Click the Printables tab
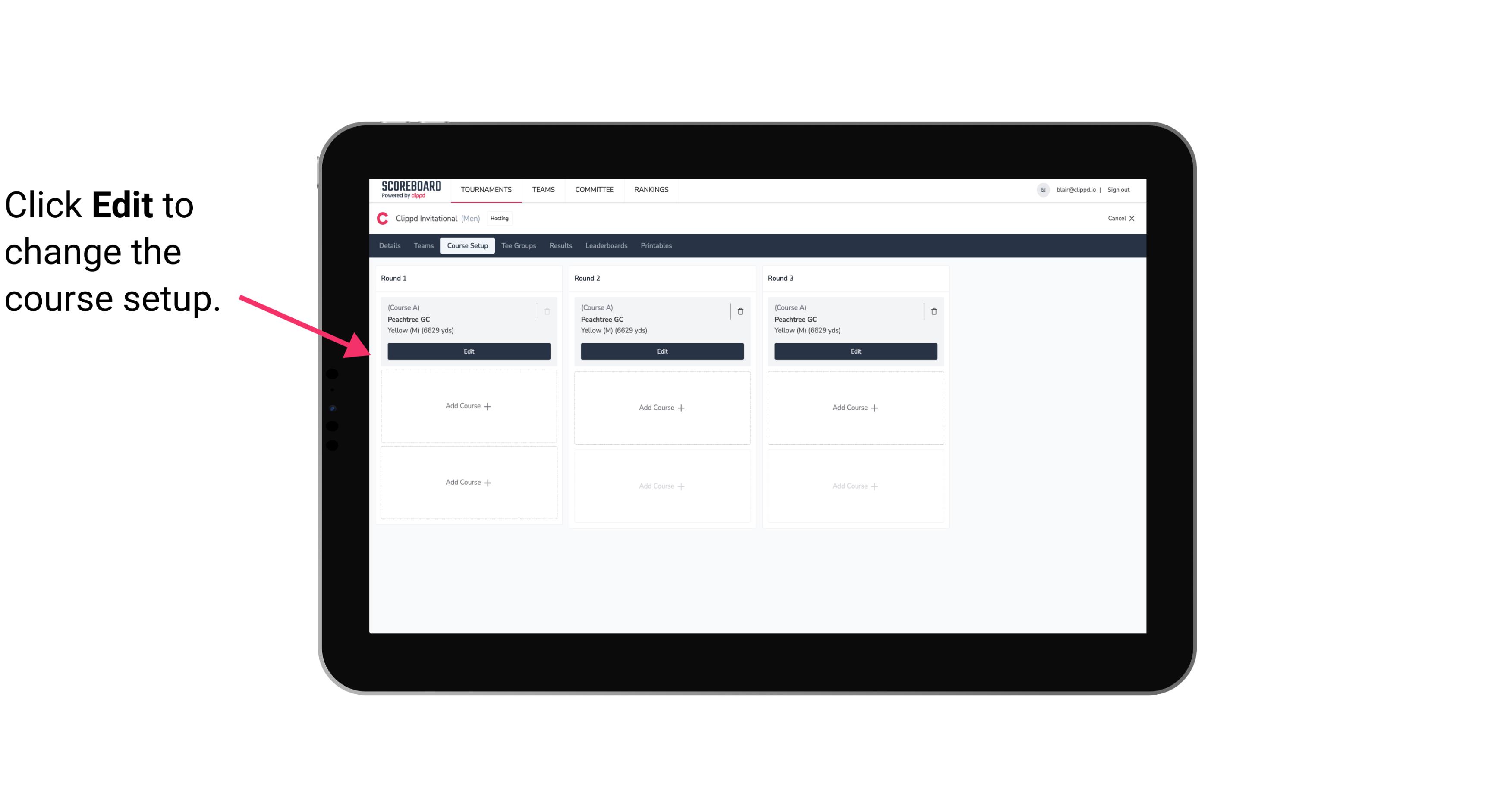This screenshot has width=1510, height=812. tap(656, 245)
